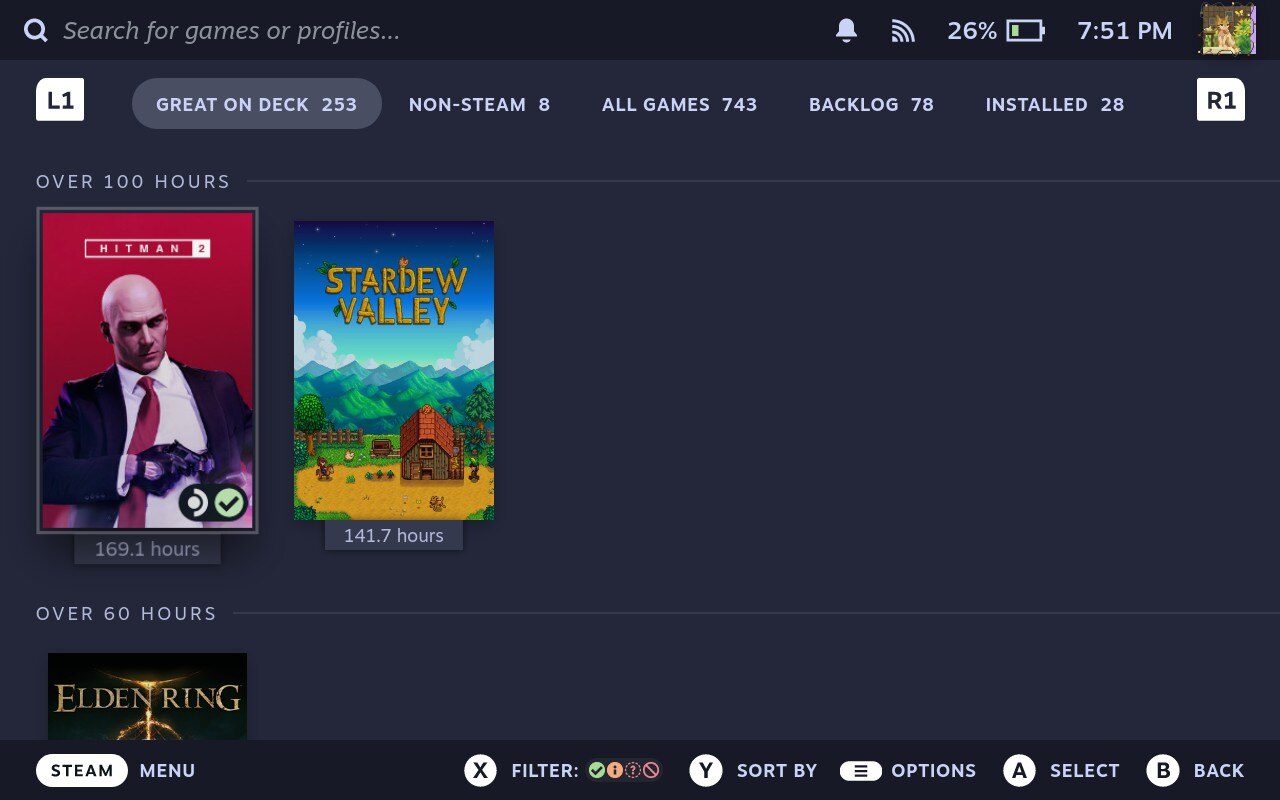The height and width of the screenshot is (800, 1280).
Task: Click your profile avatar in the top-right corner
Action: [1227, 30]
